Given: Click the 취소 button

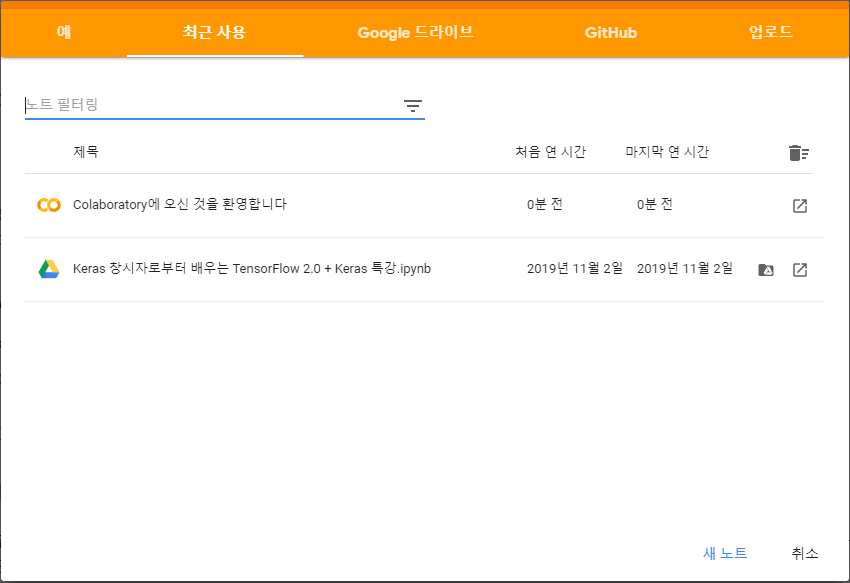Looking at the screenshot, I should (x=804, y=553).
